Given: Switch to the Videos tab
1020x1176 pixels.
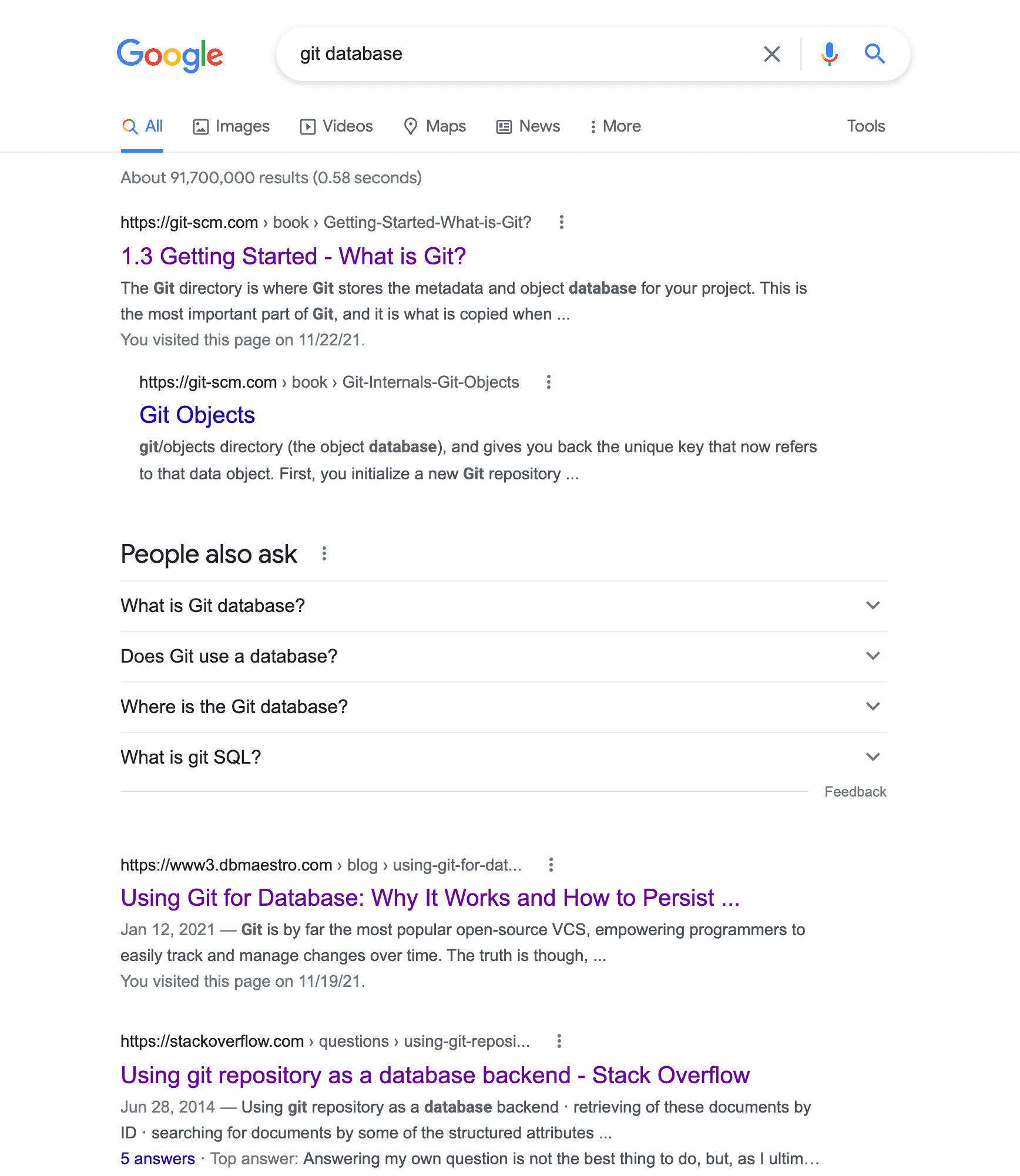Looking at the screenshot, I should click(x=336, y=126).
